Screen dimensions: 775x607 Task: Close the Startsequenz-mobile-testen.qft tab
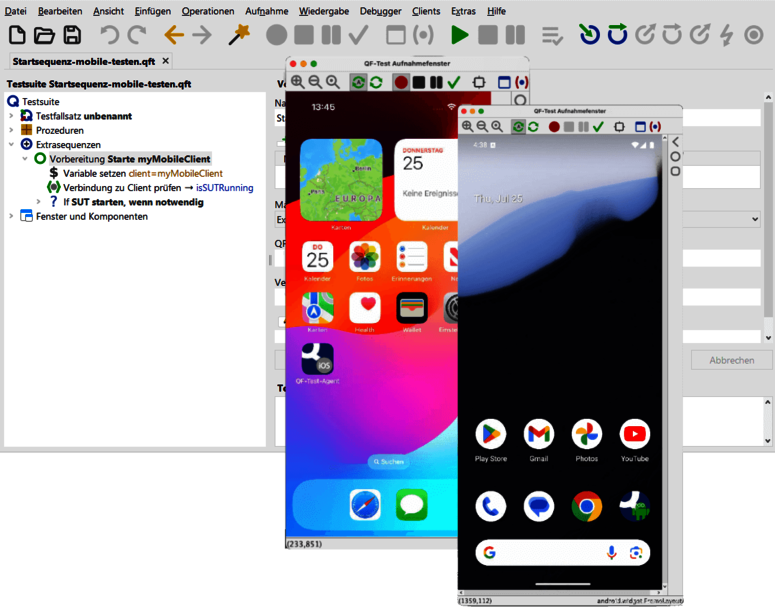pyautogui.click(x=167, y=62)
